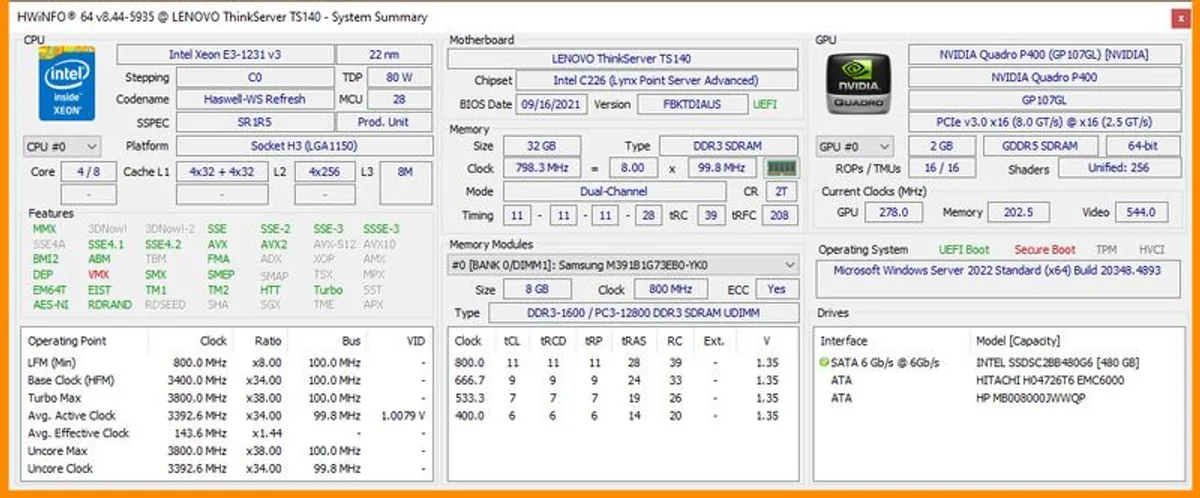Click the red VMX feature label
1200x498 pixels.
[x=99, y=274]
